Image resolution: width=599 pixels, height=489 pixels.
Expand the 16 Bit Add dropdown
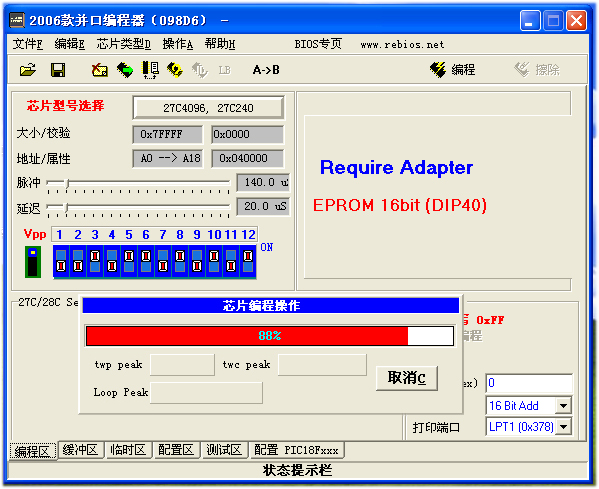(x=563, y=406)
